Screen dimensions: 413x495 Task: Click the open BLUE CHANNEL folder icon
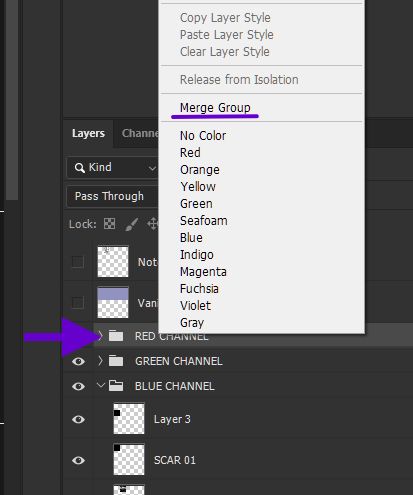point(116,386)
